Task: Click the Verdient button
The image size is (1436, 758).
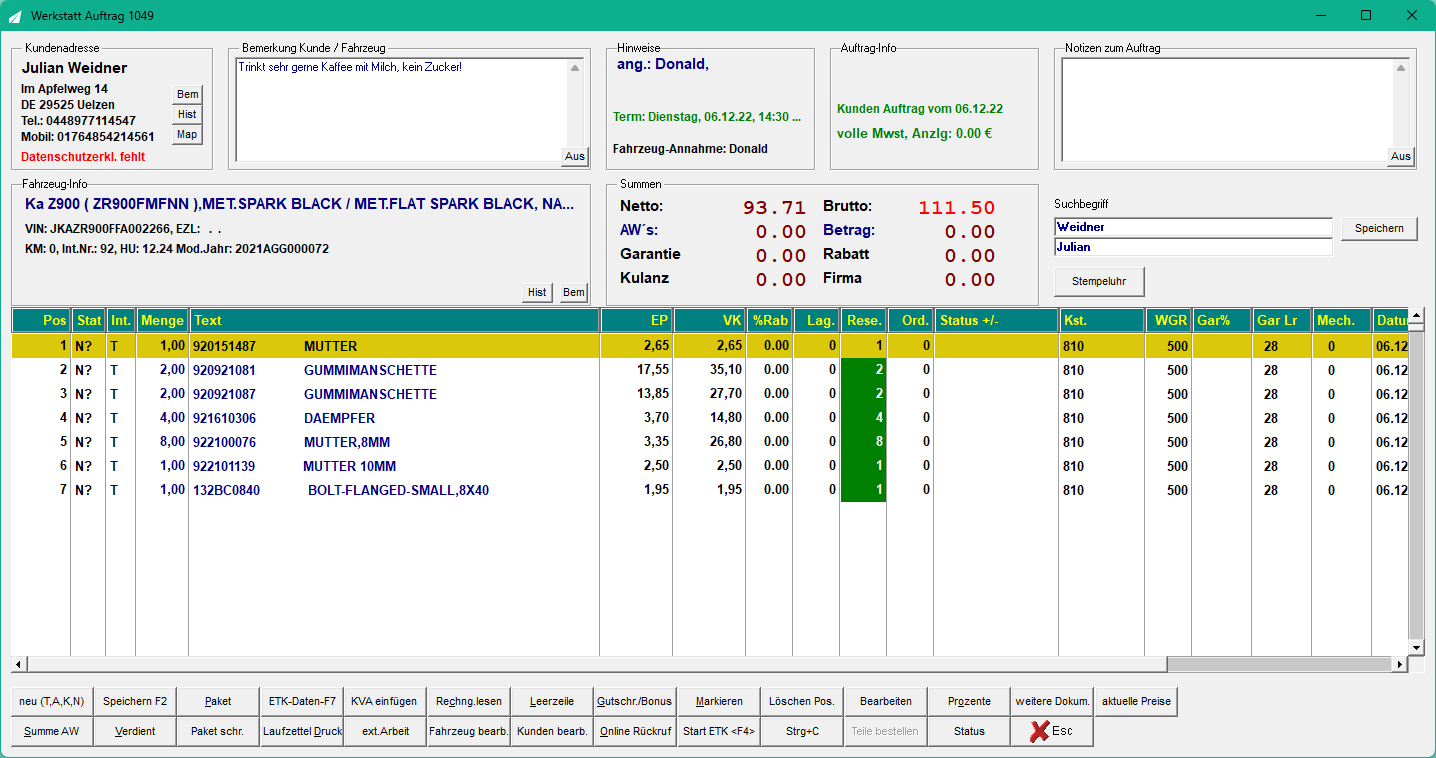Action: click(135, 731)
